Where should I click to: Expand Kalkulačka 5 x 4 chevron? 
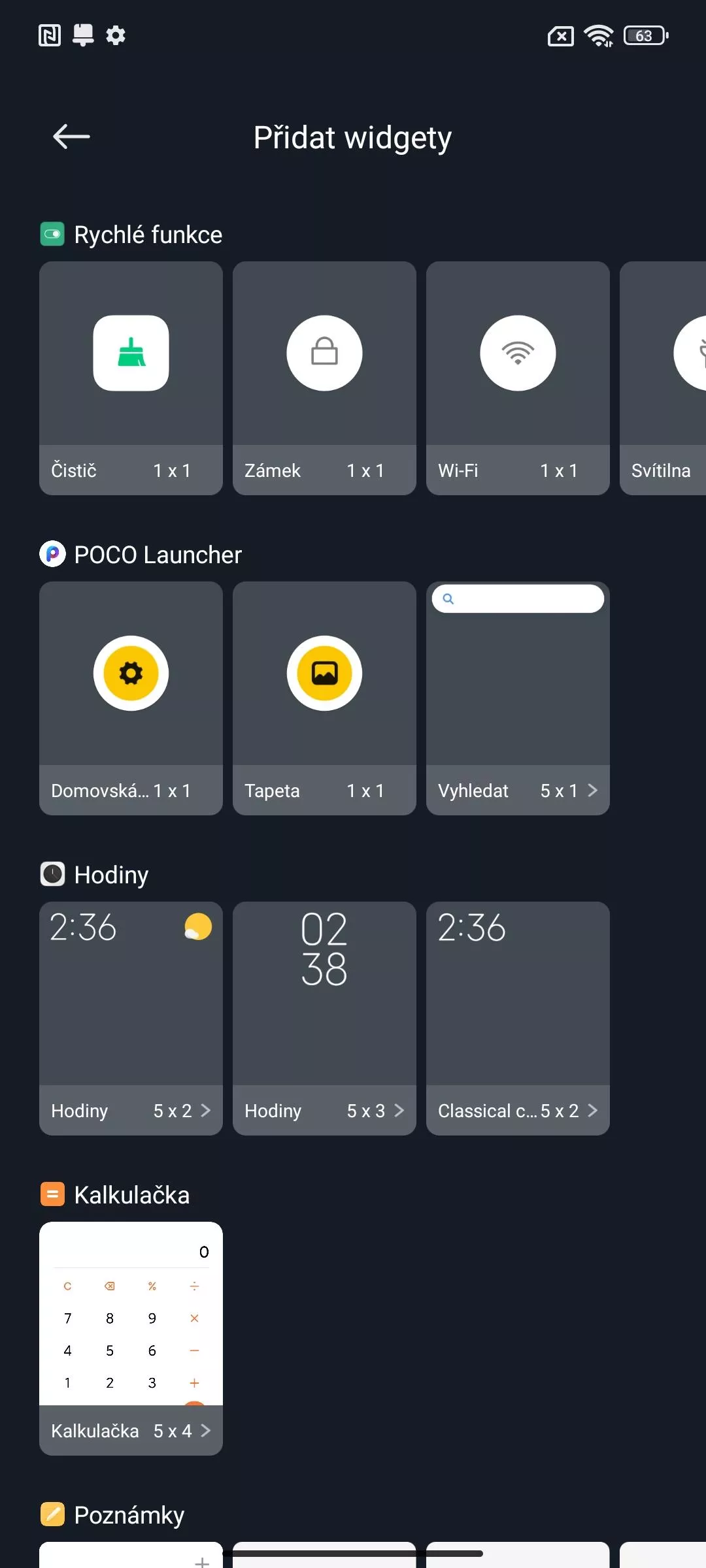(x=205, y=1431)
